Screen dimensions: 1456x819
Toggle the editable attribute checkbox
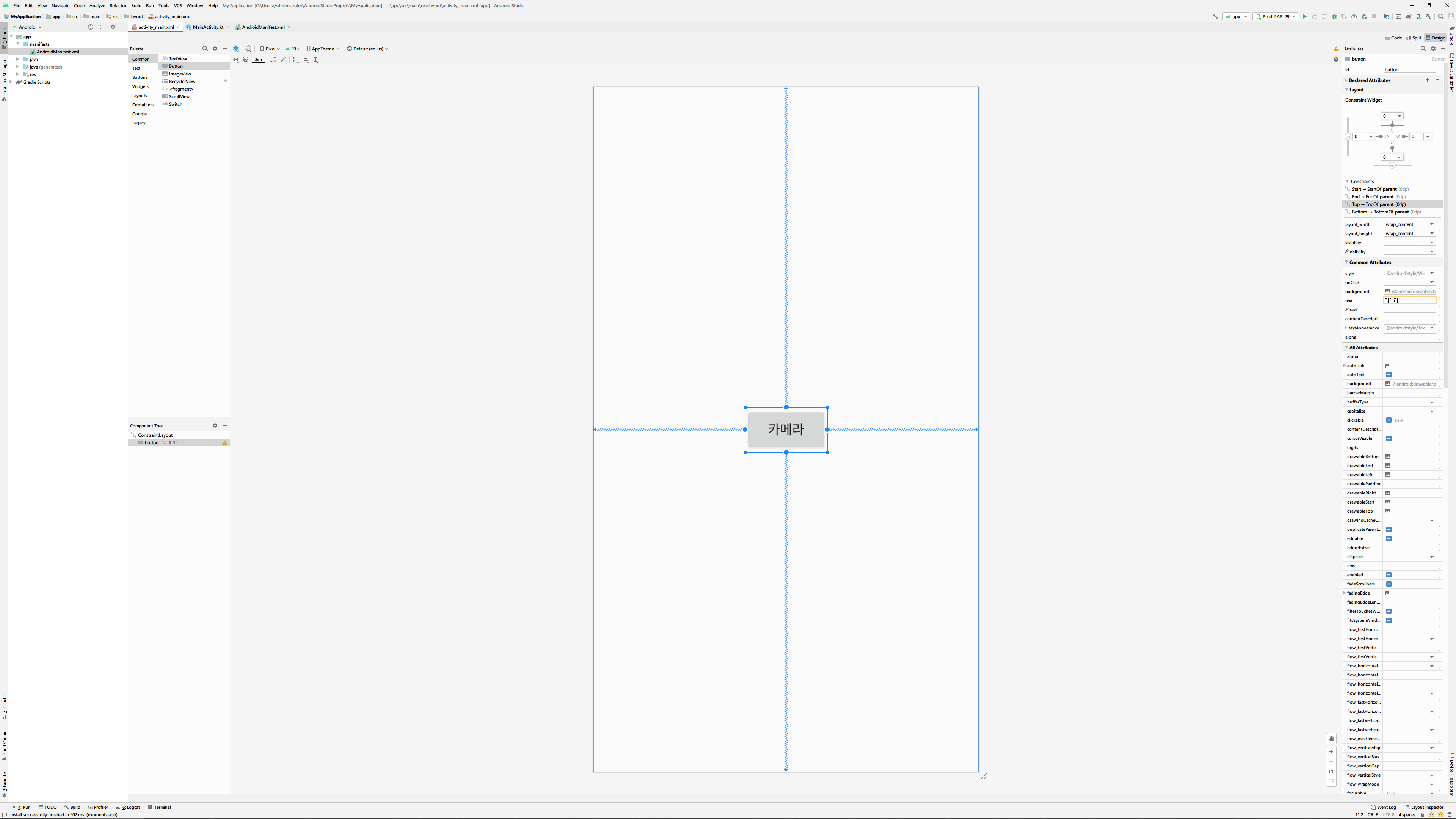click(1389, 538)
